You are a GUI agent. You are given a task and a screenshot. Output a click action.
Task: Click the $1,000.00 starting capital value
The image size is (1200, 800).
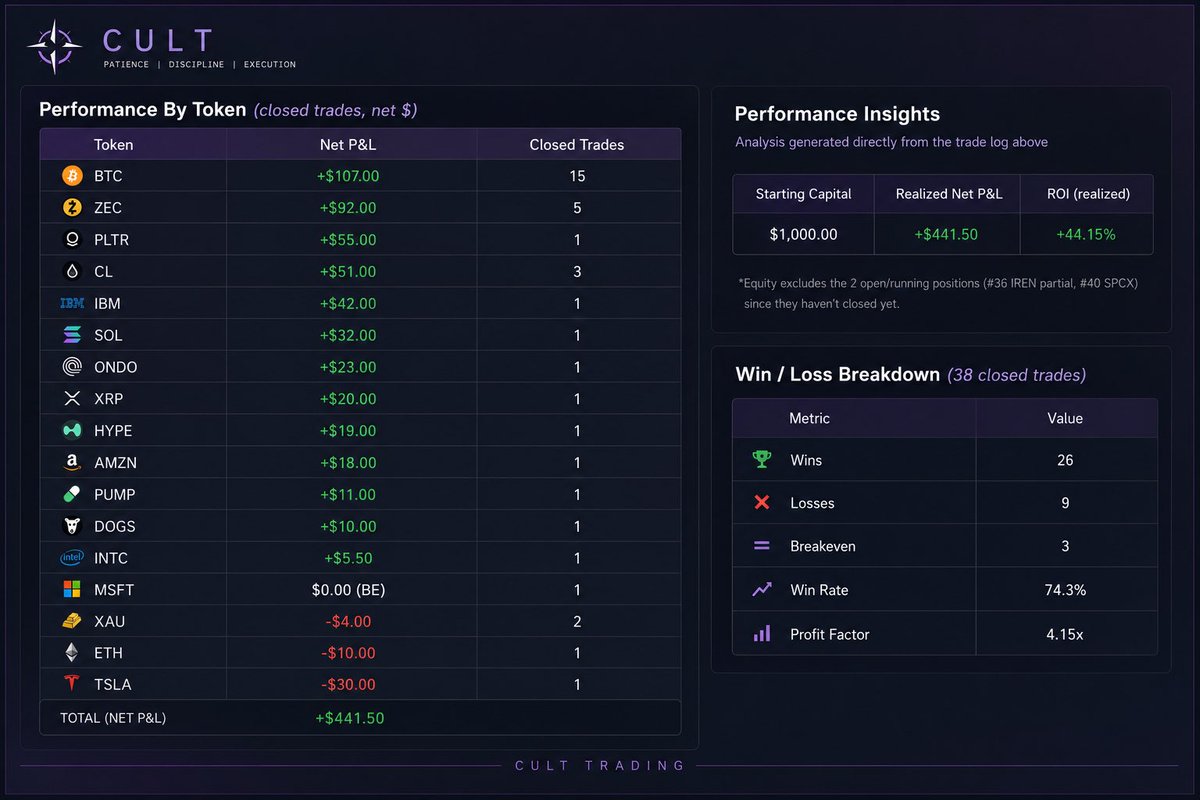pyautogui.click(x=804, y=234)
